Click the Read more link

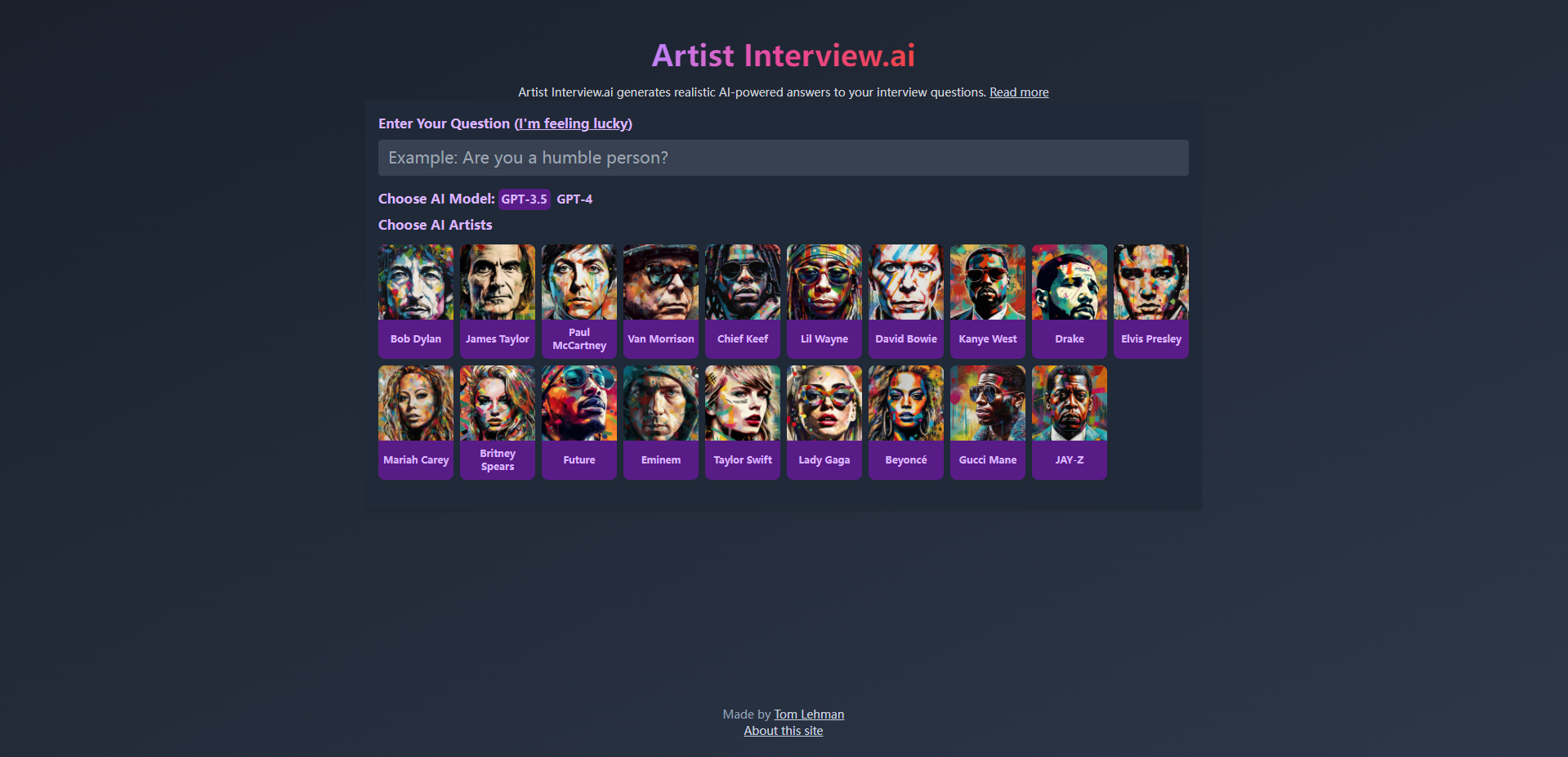(1018, 92)
